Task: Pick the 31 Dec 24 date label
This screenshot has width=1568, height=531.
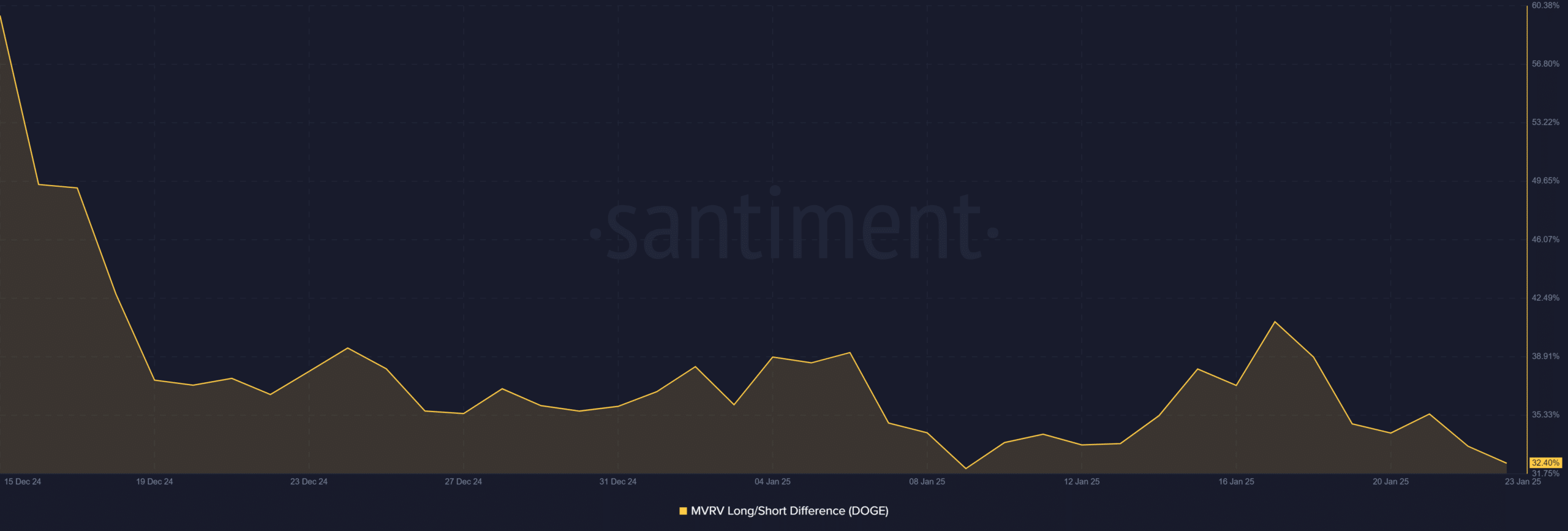Action: [617, 482]
